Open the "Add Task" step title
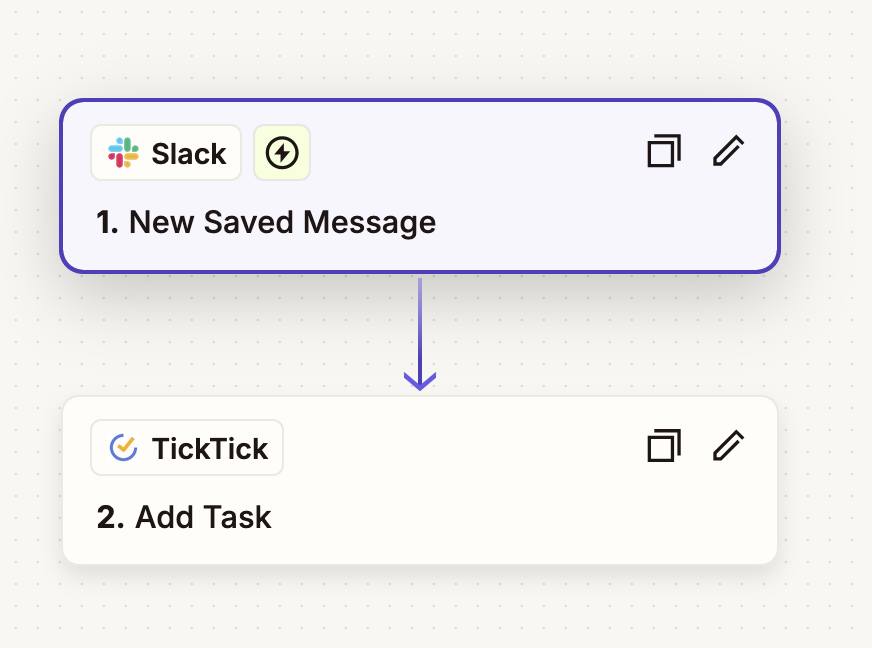This screenshot has height=648, width=872. pyautogui.click(x=184, y=517)
